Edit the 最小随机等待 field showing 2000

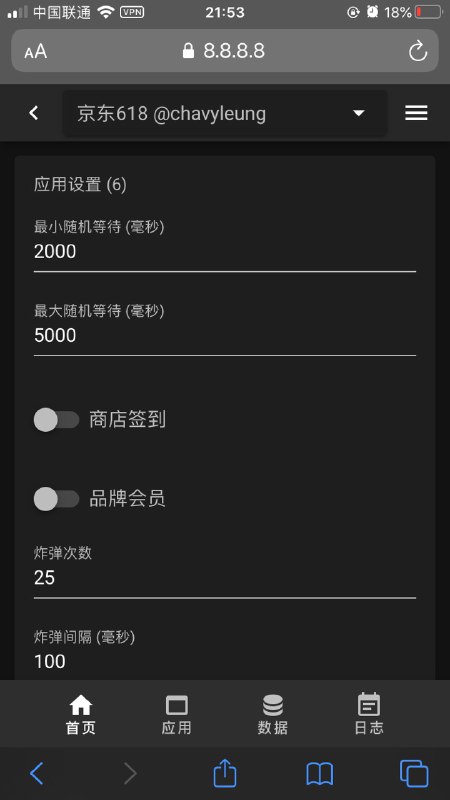point(224,252)
